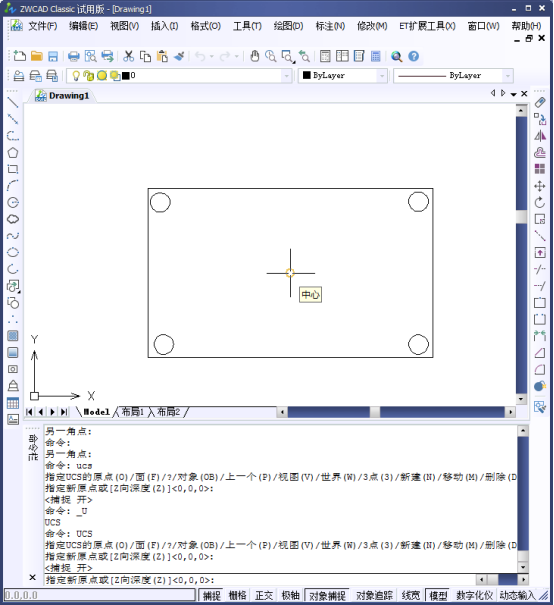Open the Layer properties manager icon

click(x=19, y=76)
